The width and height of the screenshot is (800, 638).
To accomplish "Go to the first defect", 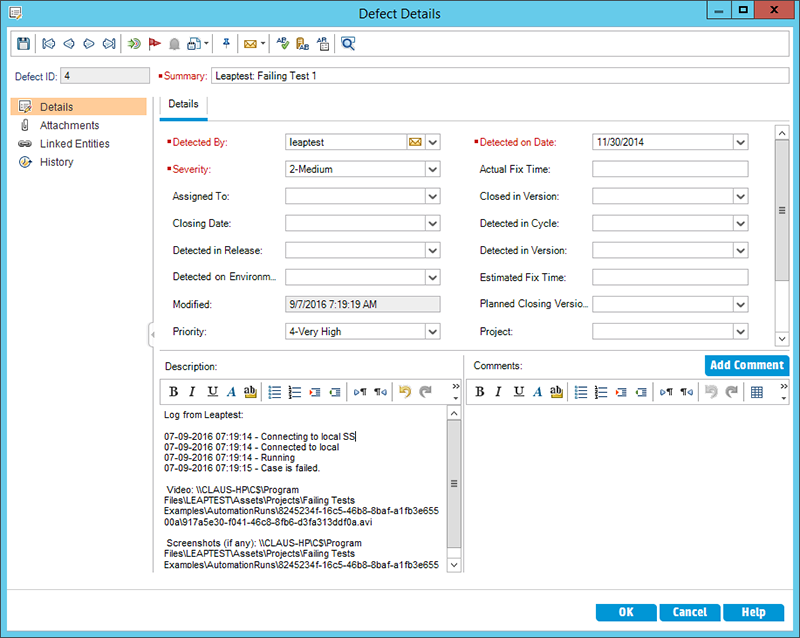I will coord(48,44).
